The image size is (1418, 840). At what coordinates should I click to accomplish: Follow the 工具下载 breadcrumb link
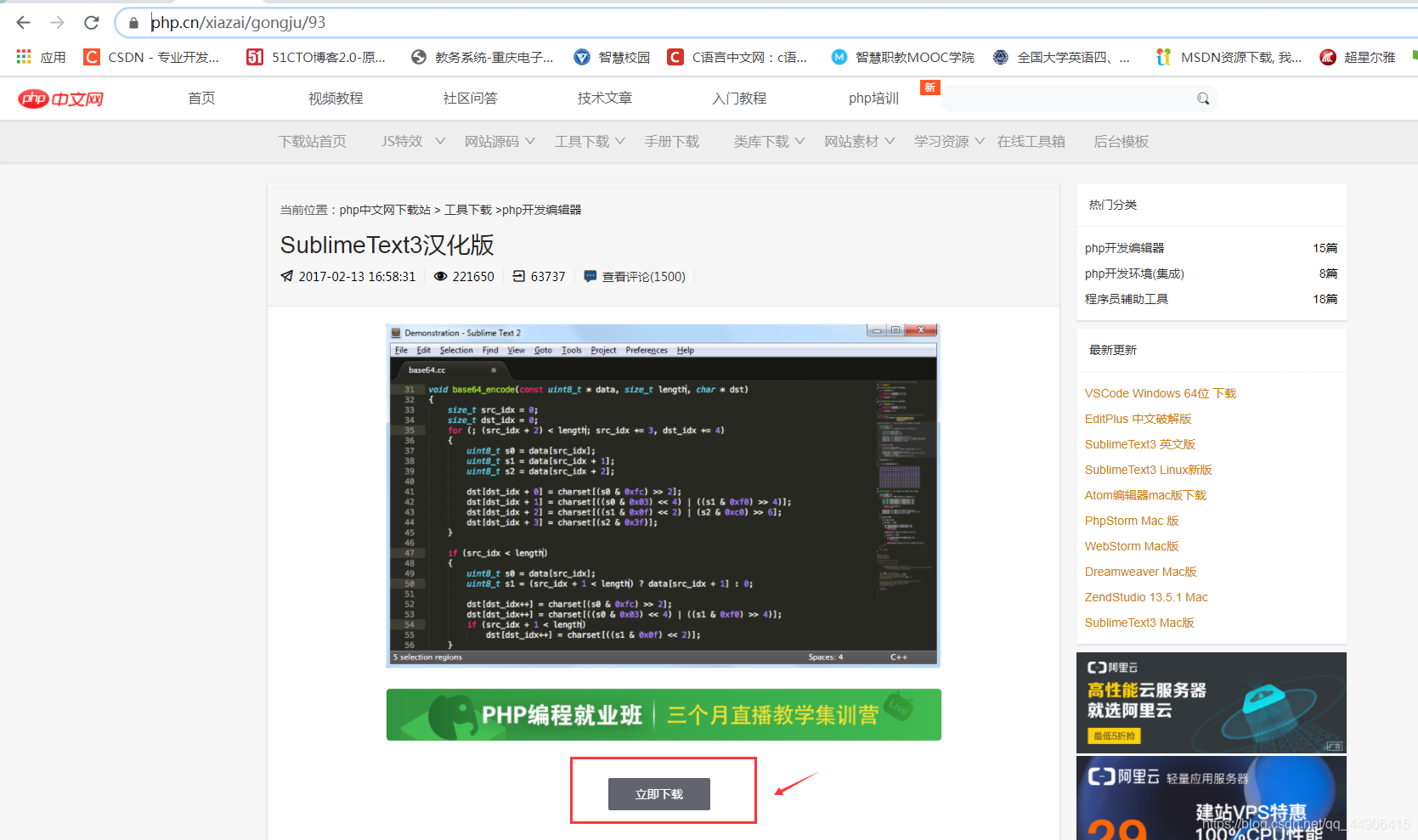pyautogui.click(x=468, y=210)
